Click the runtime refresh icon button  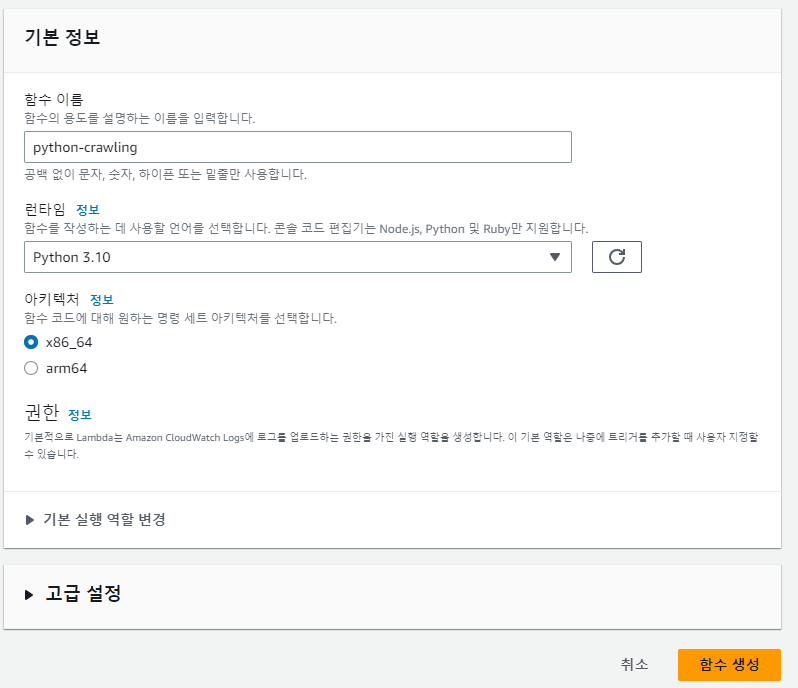click(616, 257)
